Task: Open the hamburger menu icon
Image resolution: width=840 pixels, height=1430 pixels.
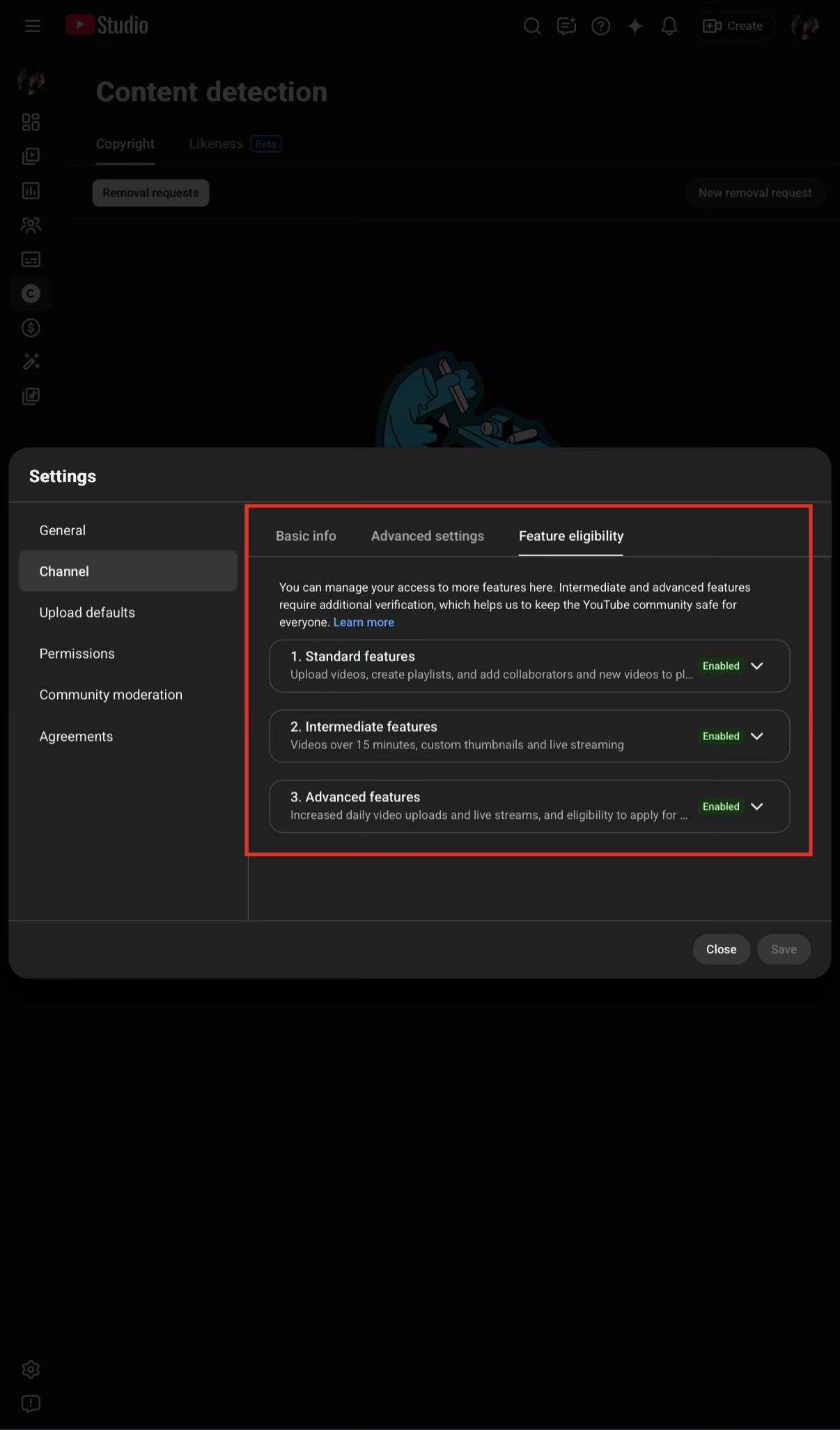Action: pyautogui.click(x=32, y=26)
